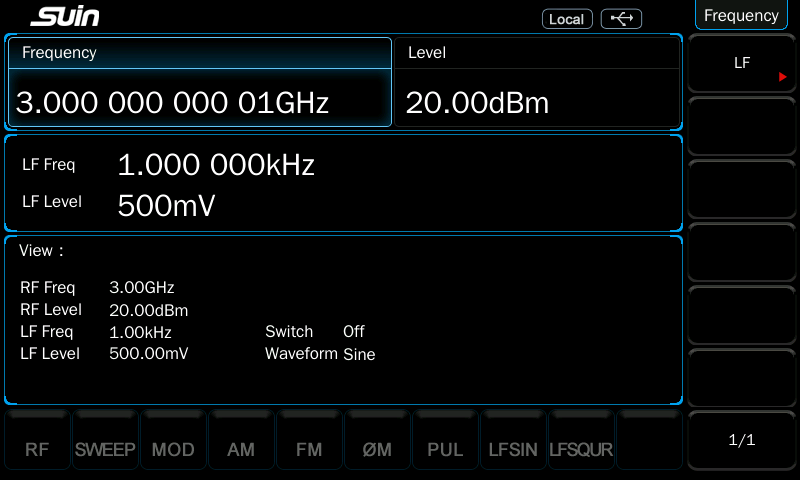Screen dimensions: 800x480
Task: Toggle the LF Switch Off setting
Action: [x=353, y=331]
